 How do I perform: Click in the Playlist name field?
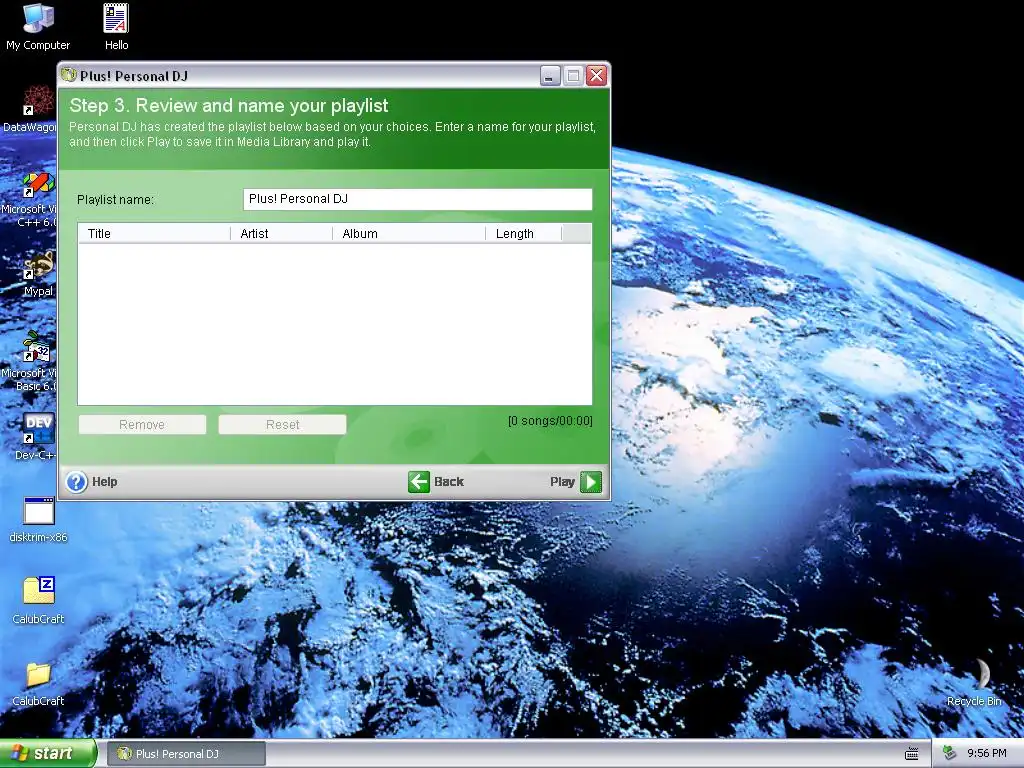(417, 199)
